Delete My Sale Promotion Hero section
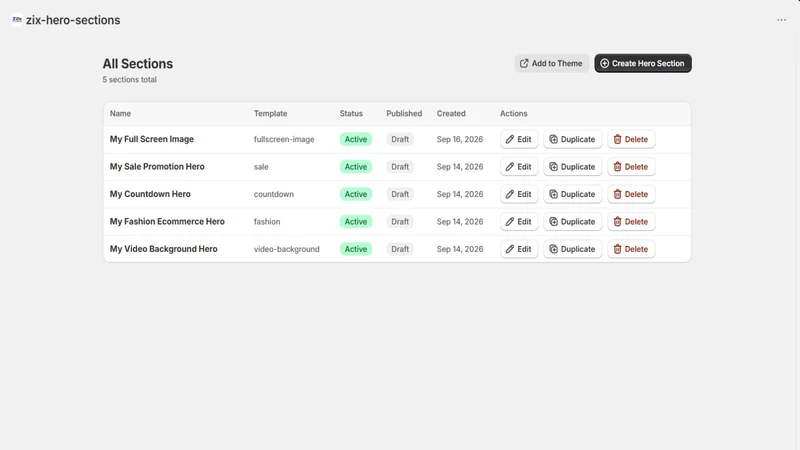This screenshot has height=450, width=800. pyautogui.click(x=631, y=167)
